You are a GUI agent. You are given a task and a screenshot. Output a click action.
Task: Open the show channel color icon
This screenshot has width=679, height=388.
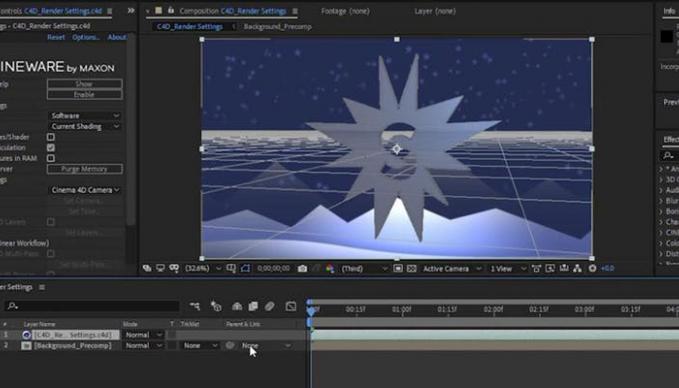pos(330,269)
